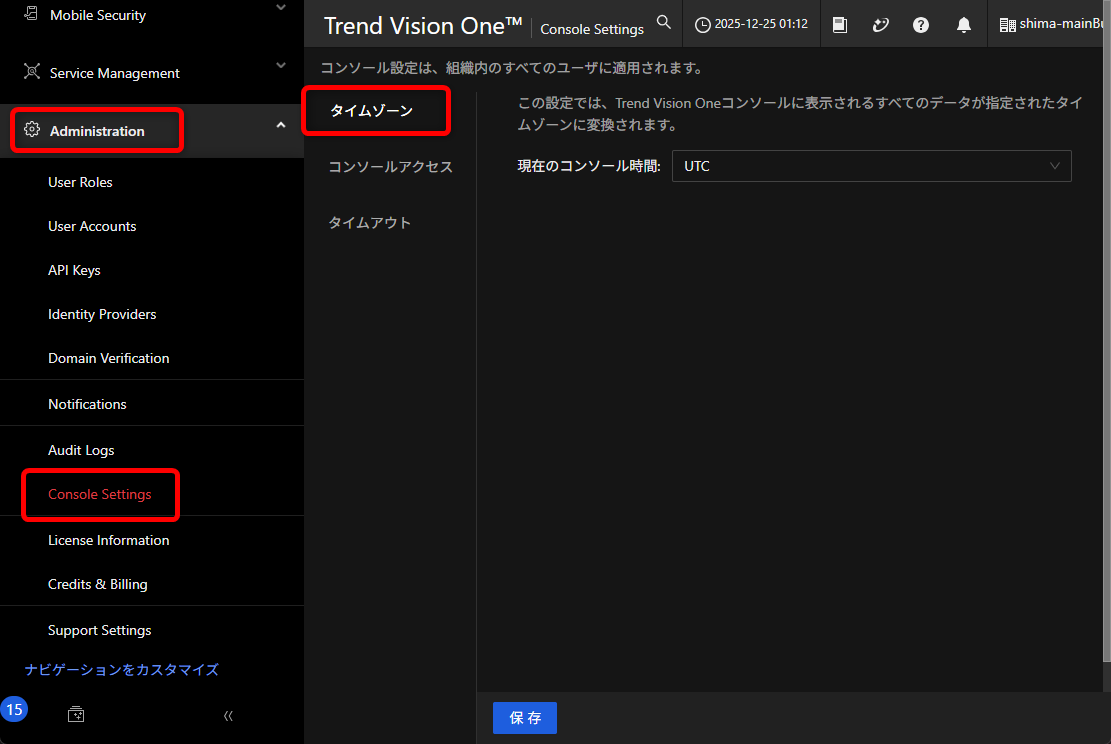Open Audit Logs
This screenshot has height=744, width=1111.
coord(81,450)
